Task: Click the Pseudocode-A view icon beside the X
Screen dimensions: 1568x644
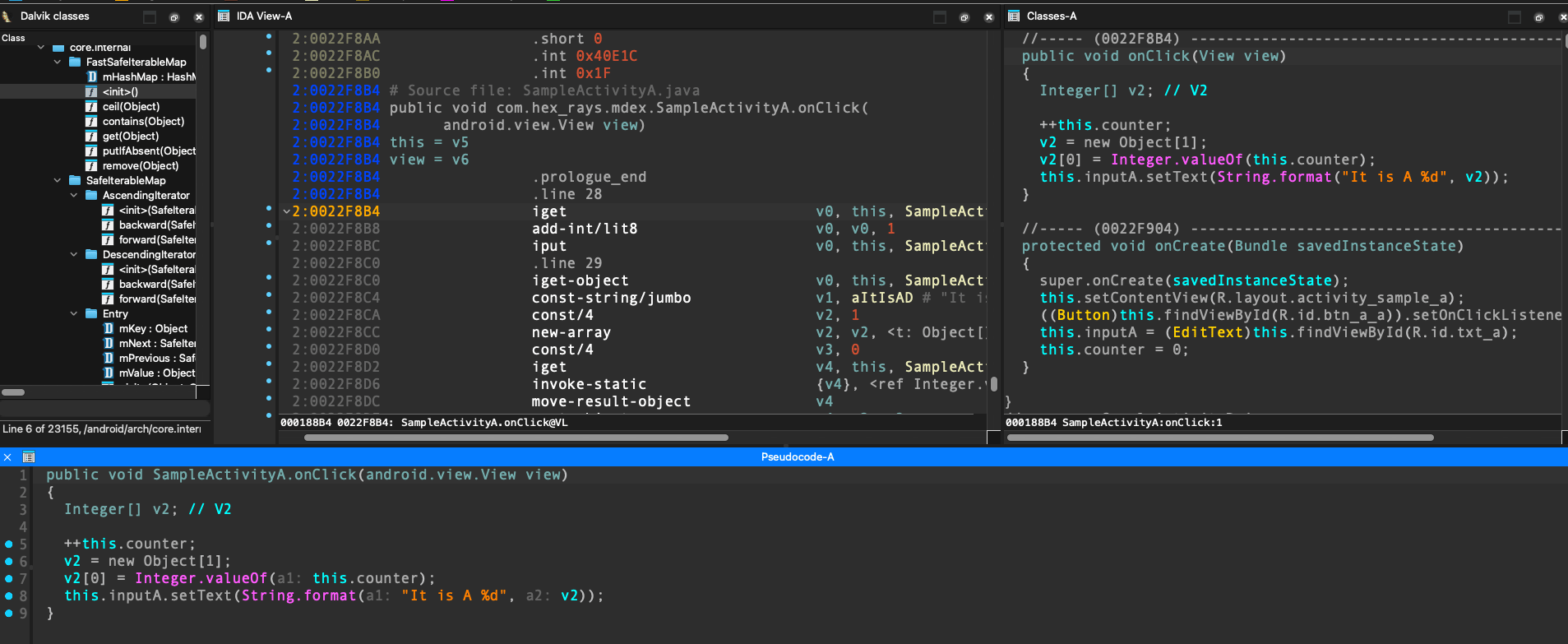Action: point(29,457)
